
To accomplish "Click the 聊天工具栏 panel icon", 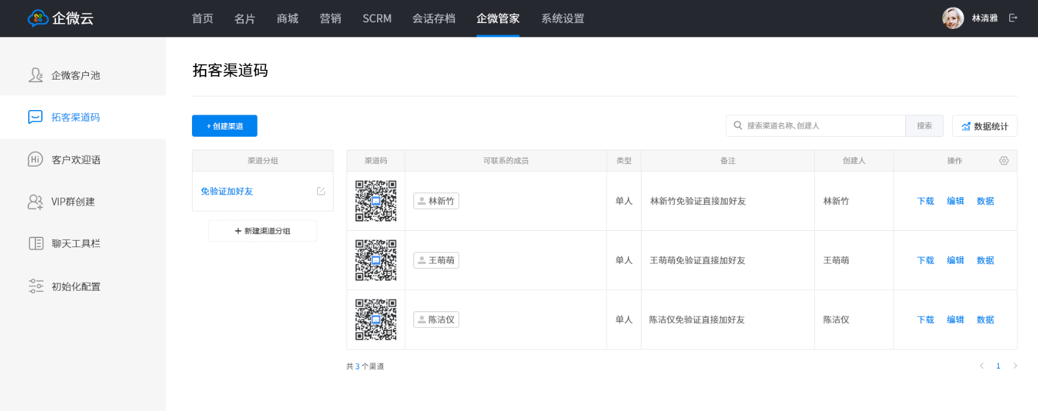I will (36, 244).
